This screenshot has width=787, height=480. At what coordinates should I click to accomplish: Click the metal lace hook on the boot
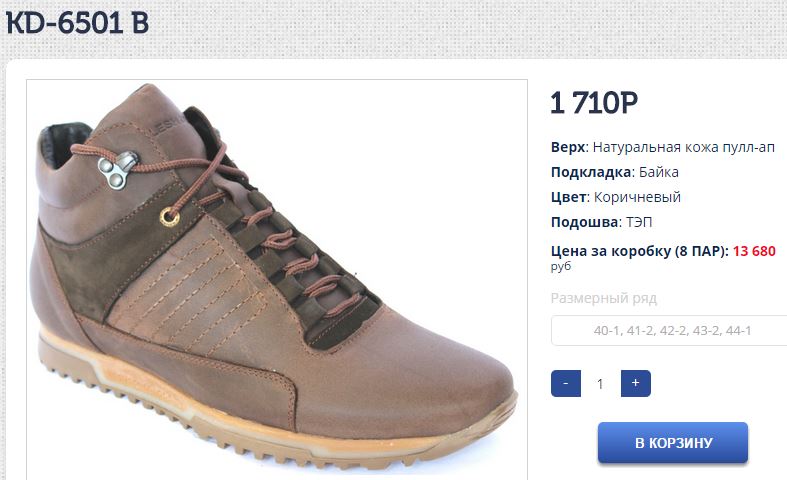pyautogui.click(x=118, y=170)
